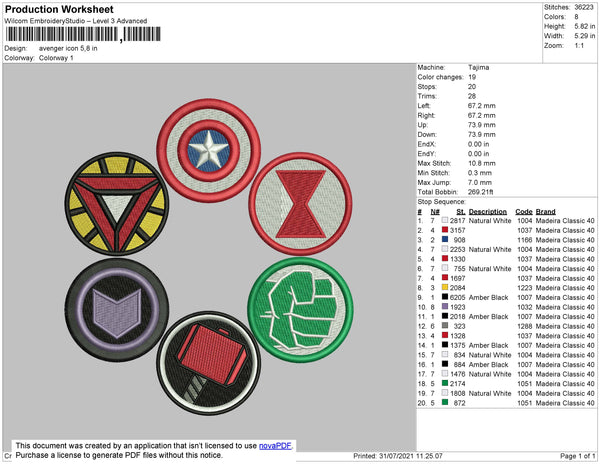Click the machine value 'Tajima'

click(478, 67)
